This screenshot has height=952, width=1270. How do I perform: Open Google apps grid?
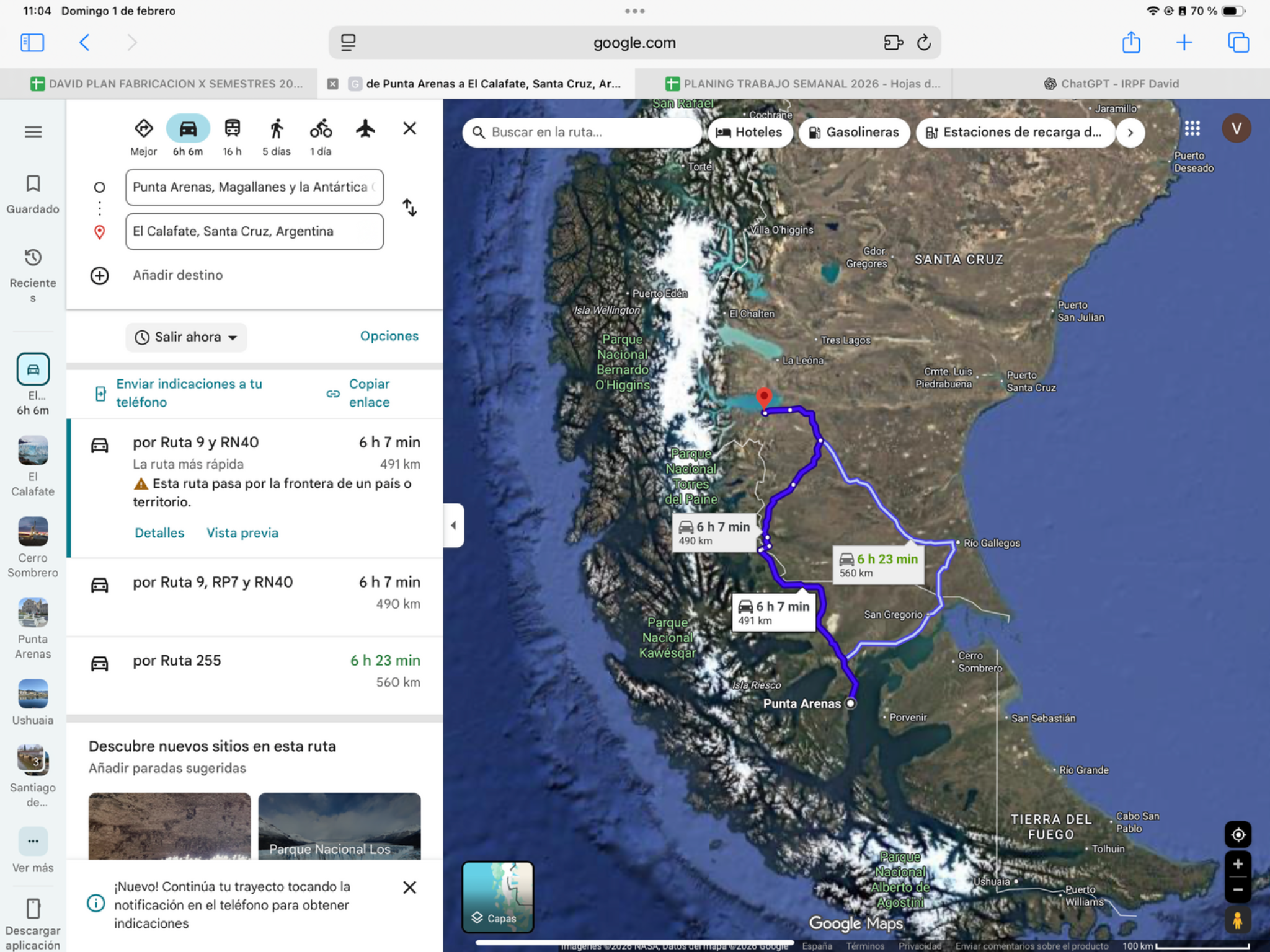click(x=1192, y=128)
